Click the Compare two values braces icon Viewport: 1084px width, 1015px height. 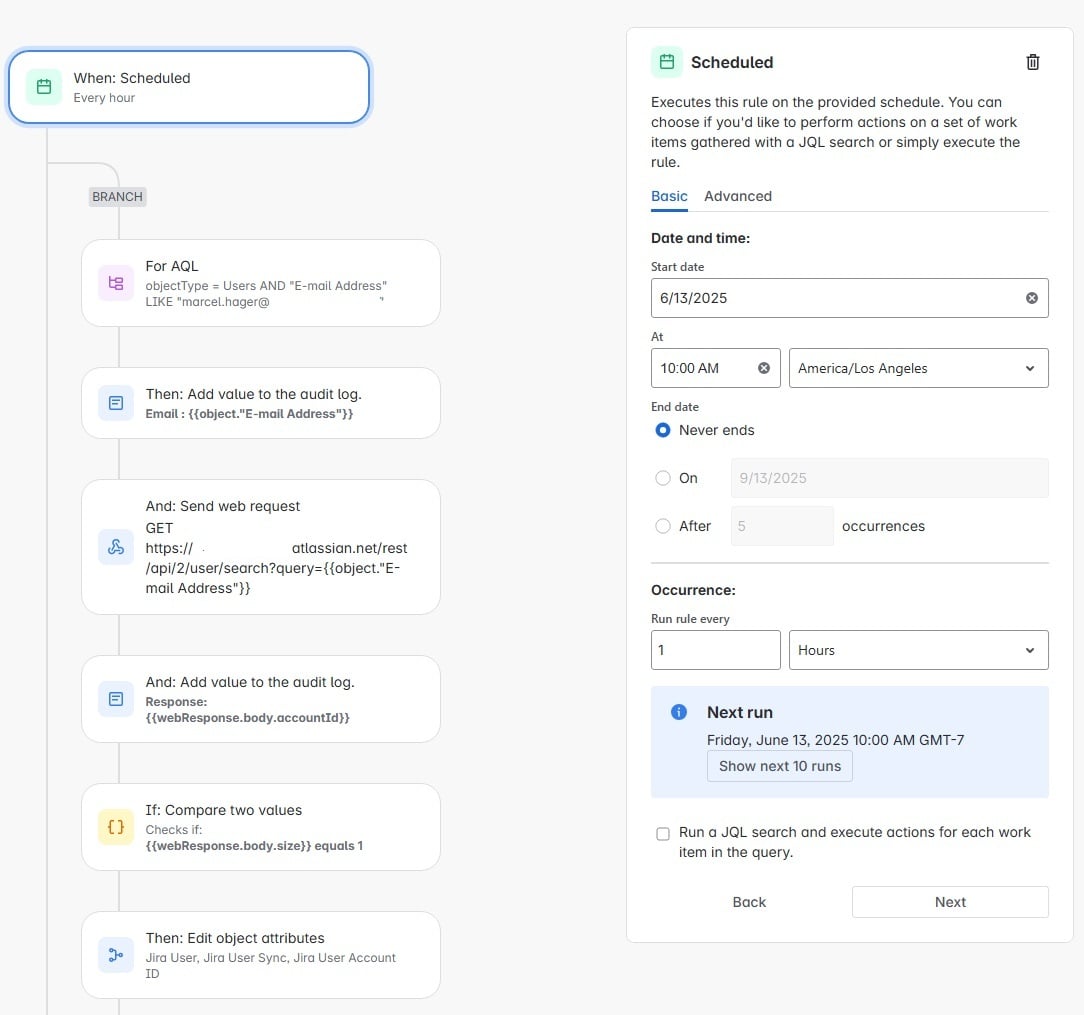coord(116,827)
